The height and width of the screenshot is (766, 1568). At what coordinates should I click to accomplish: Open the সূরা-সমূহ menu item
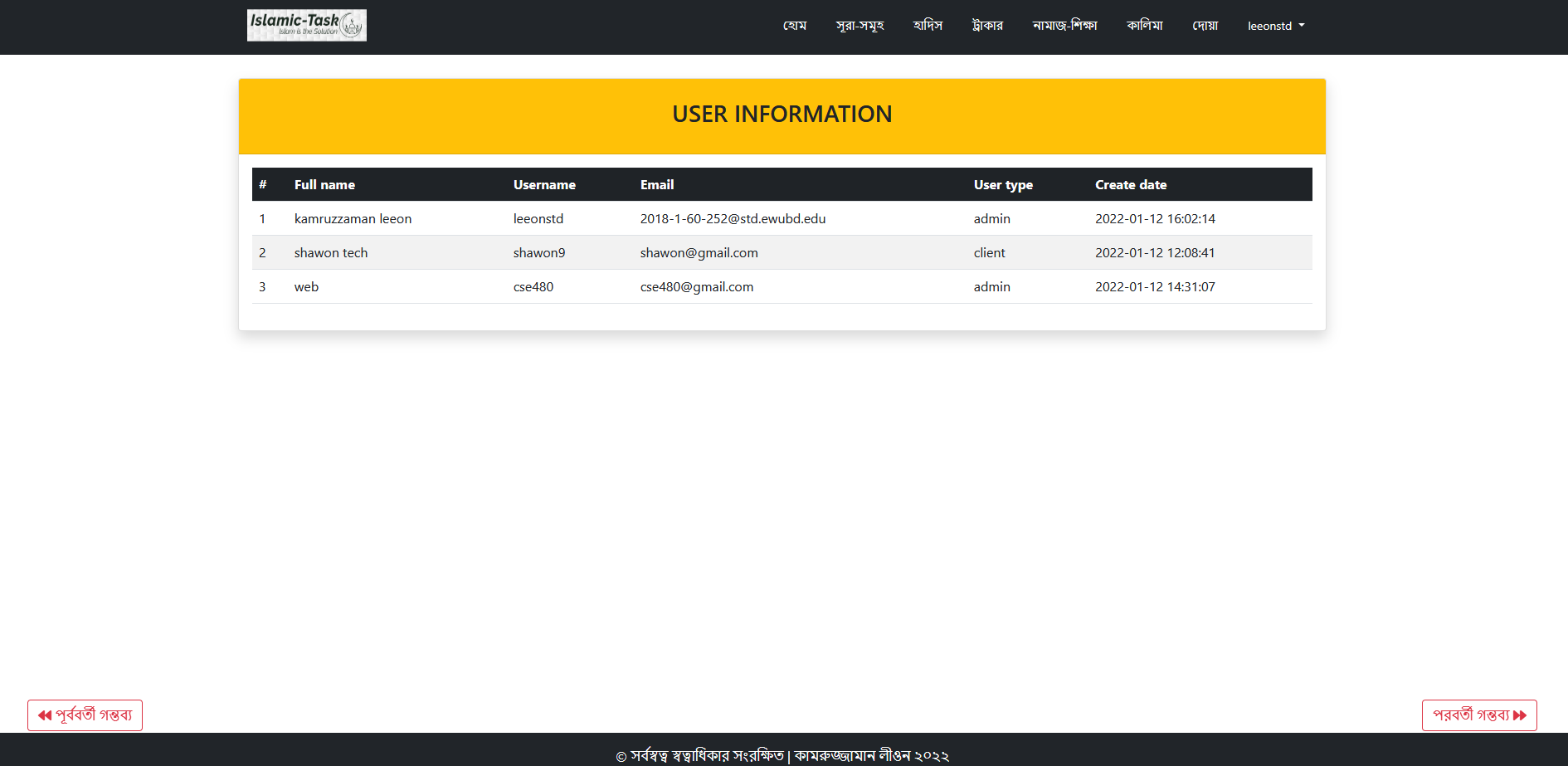[859, 26]
